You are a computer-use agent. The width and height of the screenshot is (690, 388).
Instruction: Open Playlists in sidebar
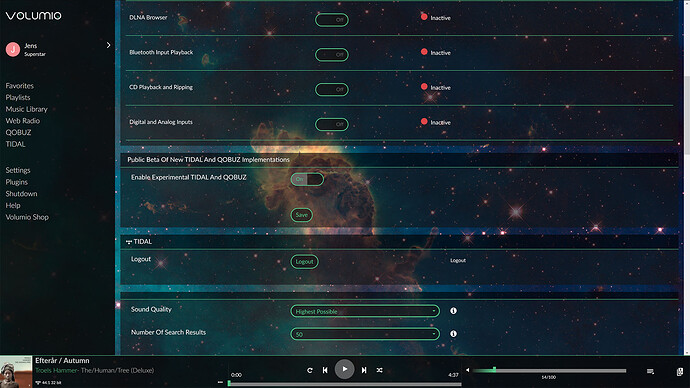tap(18, 97)
